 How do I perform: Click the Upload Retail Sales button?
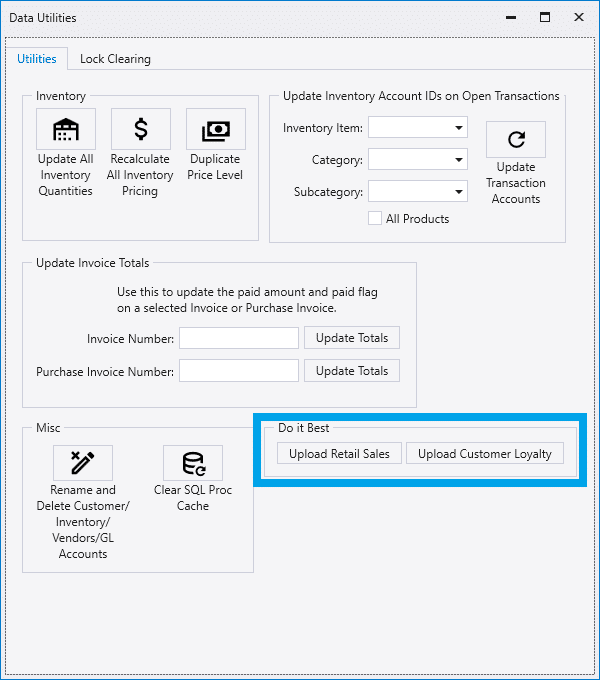pos(339,454)
